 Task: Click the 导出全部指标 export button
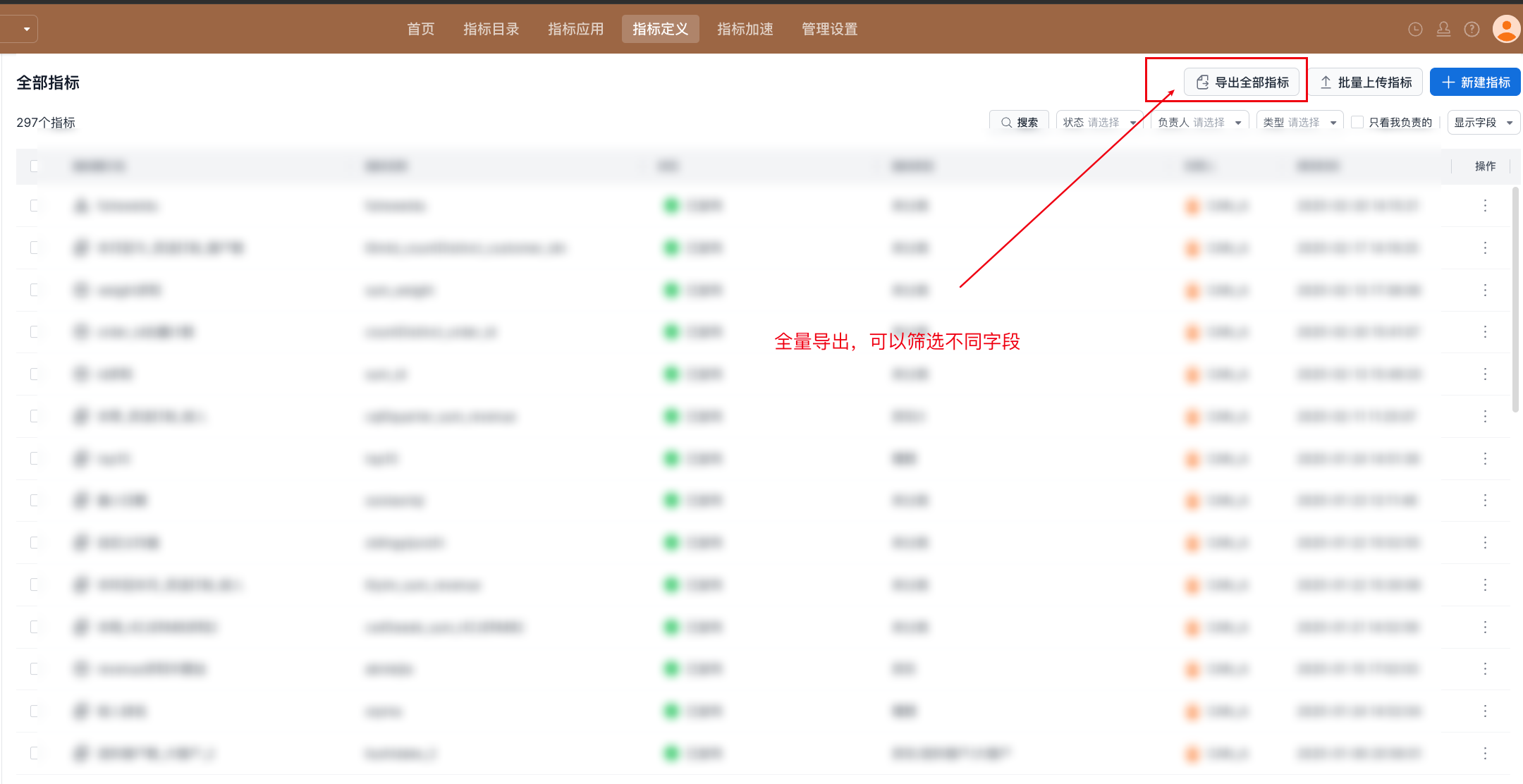click(1242, 82)
